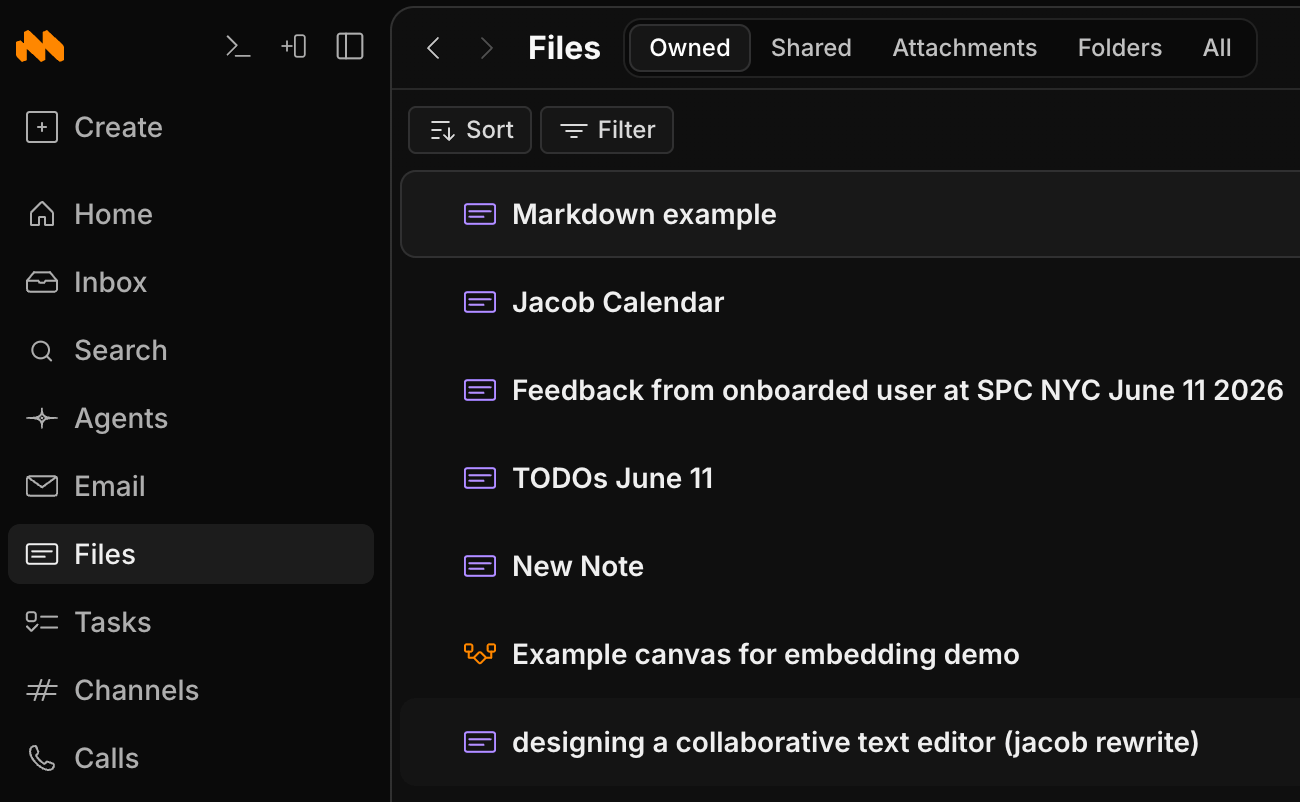Switch to the Folders tab
1300x802 pixels.
click(x=1120, y=48)
